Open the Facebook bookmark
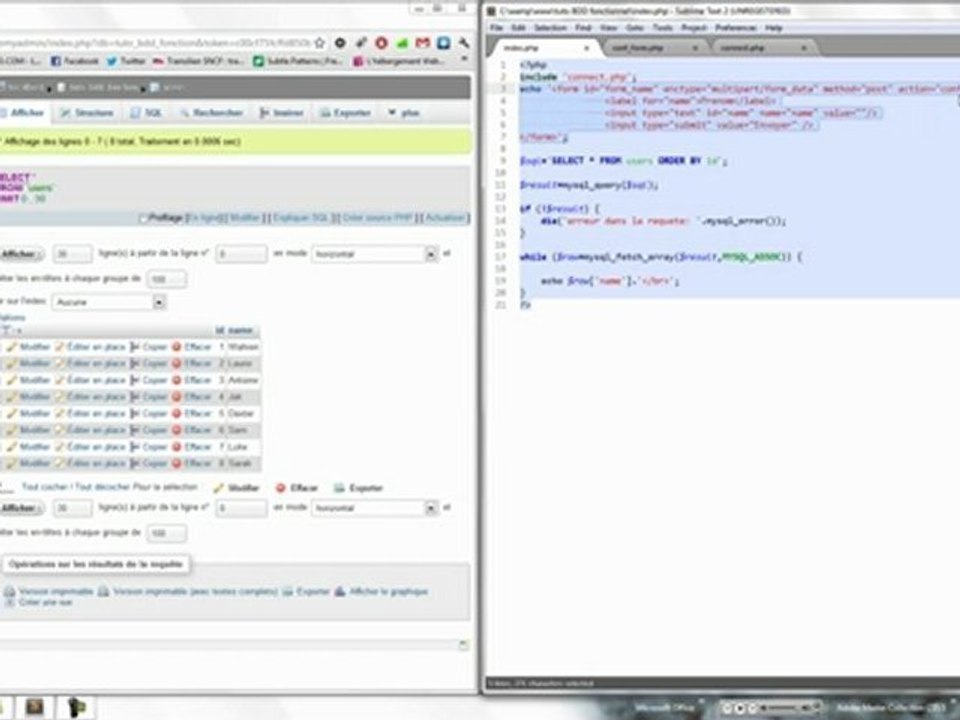The image size is (960, 720). [x=74, y=61]
